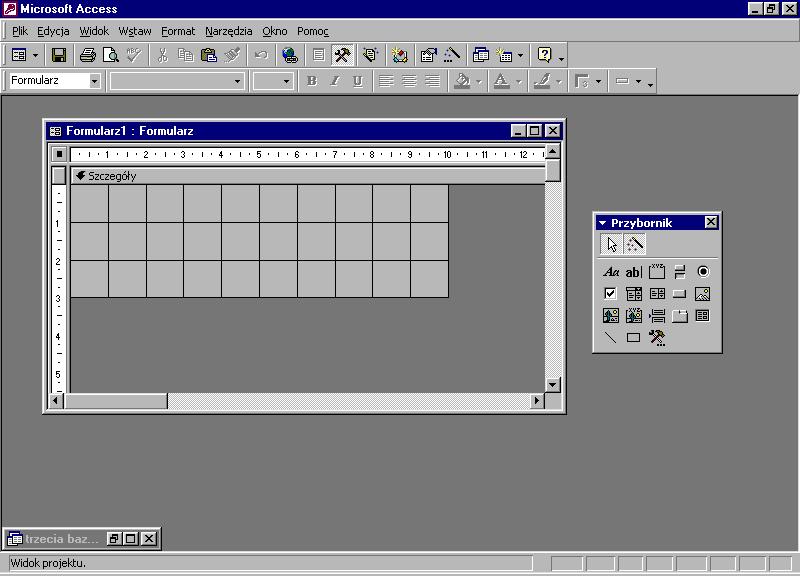Select the Rectangle drawing tool

(x=634, y=338)
